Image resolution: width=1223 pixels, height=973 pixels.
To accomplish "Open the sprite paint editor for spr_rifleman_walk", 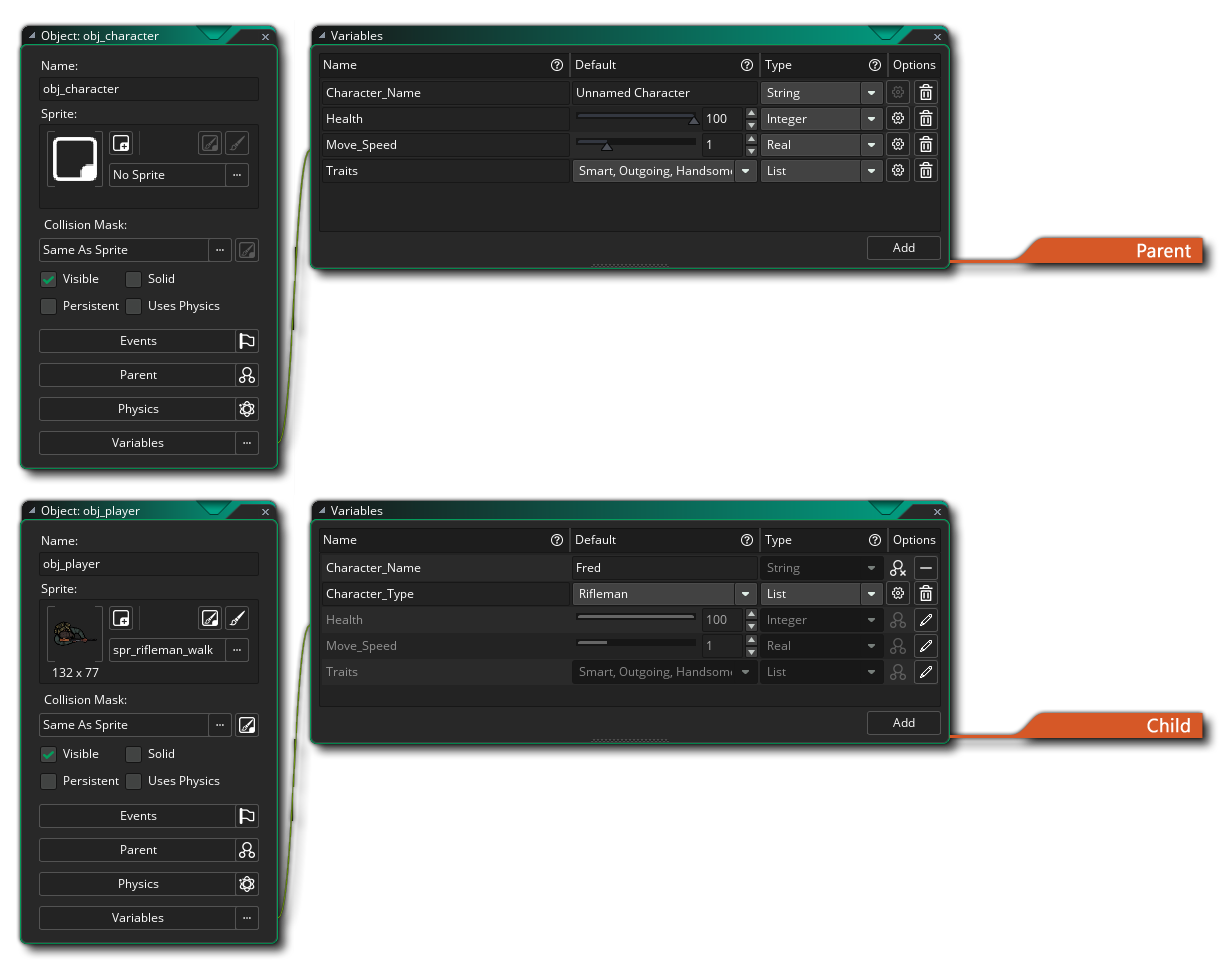I will (x=237, y=618).
